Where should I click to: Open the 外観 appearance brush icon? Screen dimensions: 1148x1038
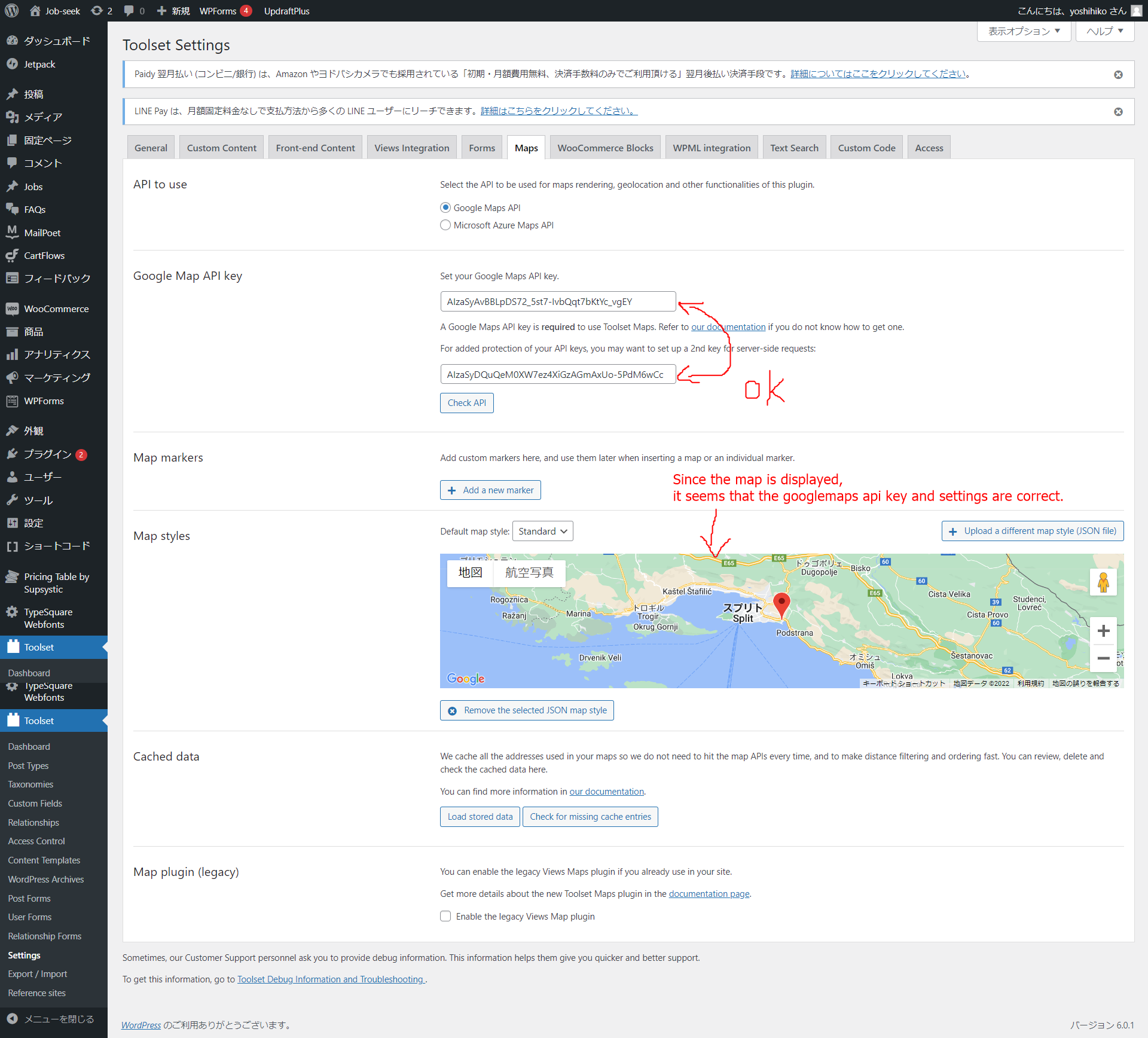(x=12, y=431)
